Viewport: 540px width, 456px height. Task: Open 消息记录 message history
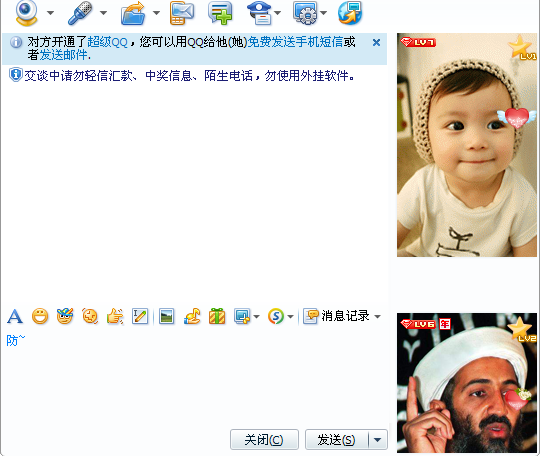tap(336, 316)
